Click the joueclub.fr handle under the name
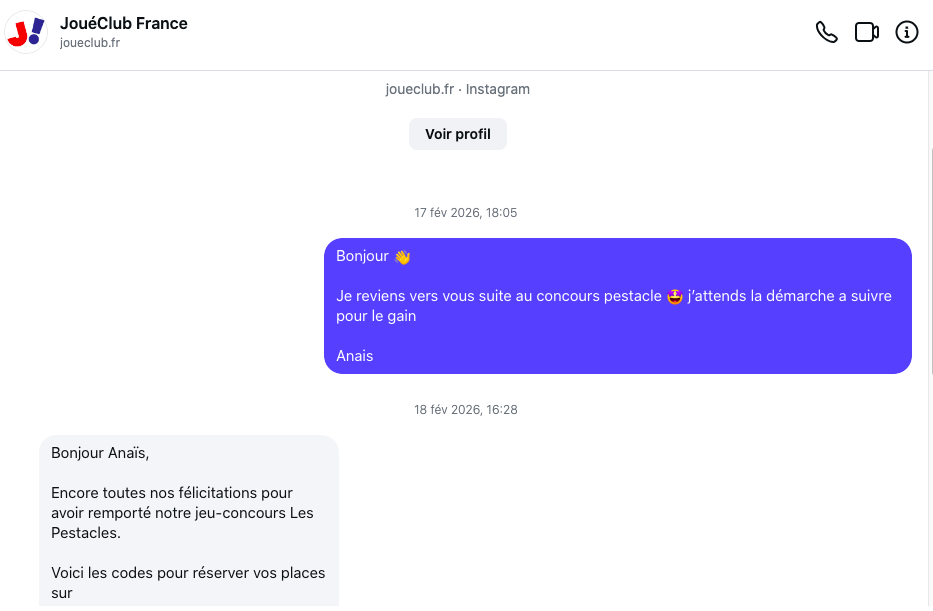 pos(90,43)
